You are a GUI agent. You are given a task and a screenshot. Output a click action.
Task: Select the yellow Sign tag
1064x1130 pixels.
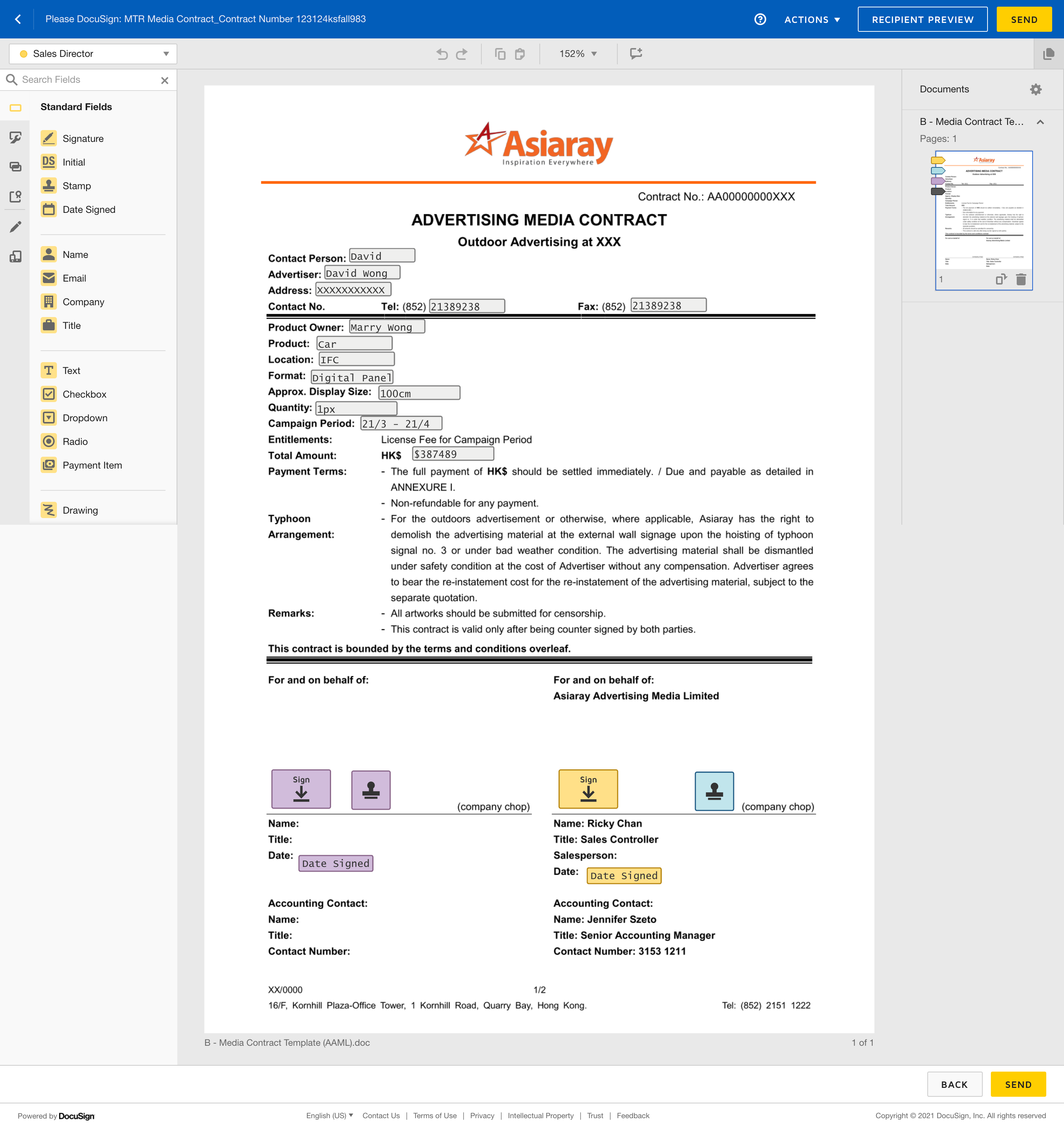tap(588, 789)
